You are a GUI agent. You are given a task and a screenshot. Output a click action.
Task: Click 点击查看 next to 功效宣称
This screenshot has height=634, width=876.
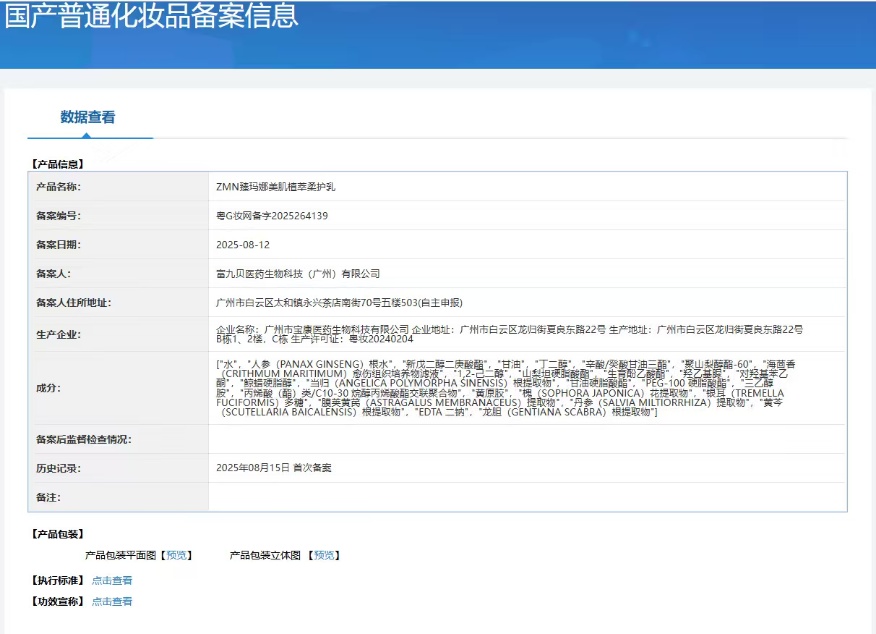(112, 602)
